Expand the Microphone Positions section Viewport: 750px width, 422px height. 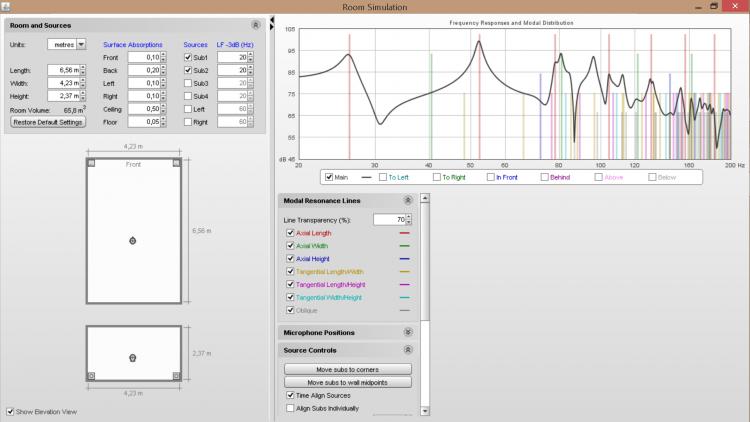[x=407, y=332]
